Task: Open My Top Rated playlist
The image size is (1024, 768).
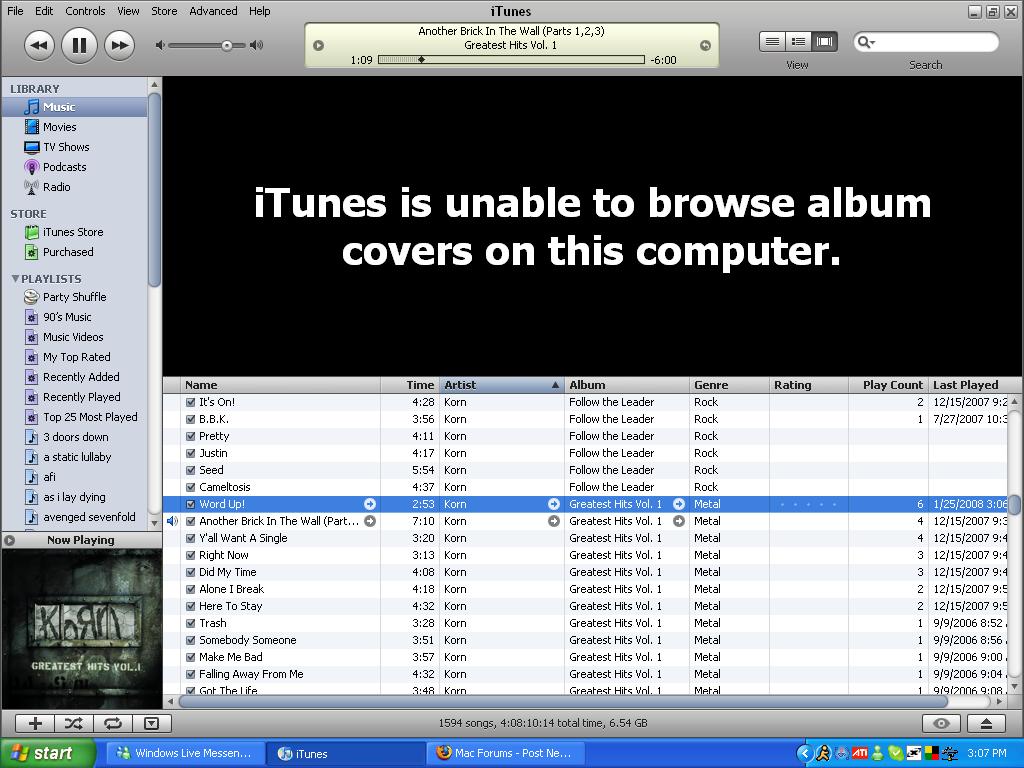Action: 74,357
